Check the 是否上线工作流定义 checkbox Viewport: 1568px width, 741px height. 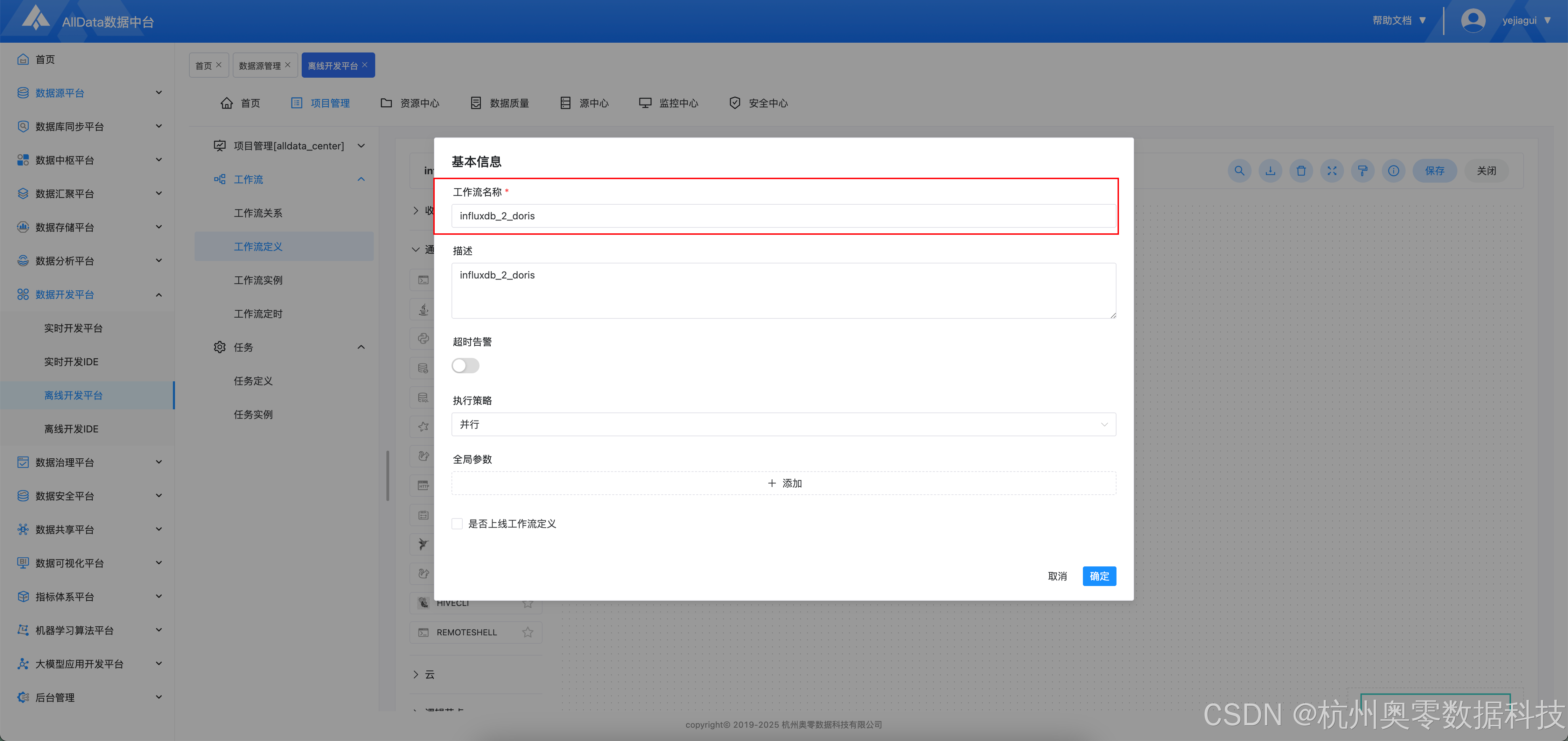[457, 524]
